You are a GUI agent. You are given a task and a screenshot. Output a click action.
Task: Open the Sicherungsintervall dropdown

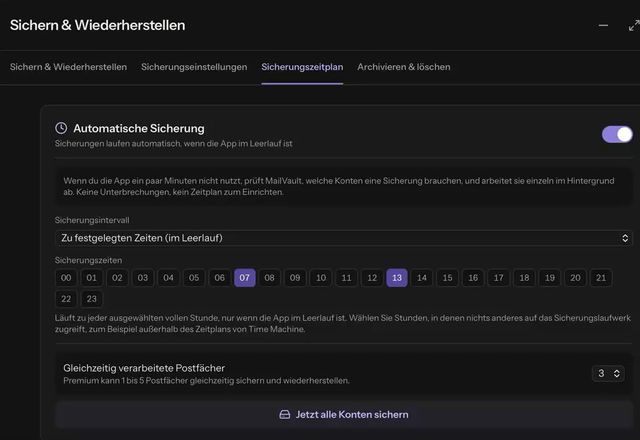tap(344, 238)
